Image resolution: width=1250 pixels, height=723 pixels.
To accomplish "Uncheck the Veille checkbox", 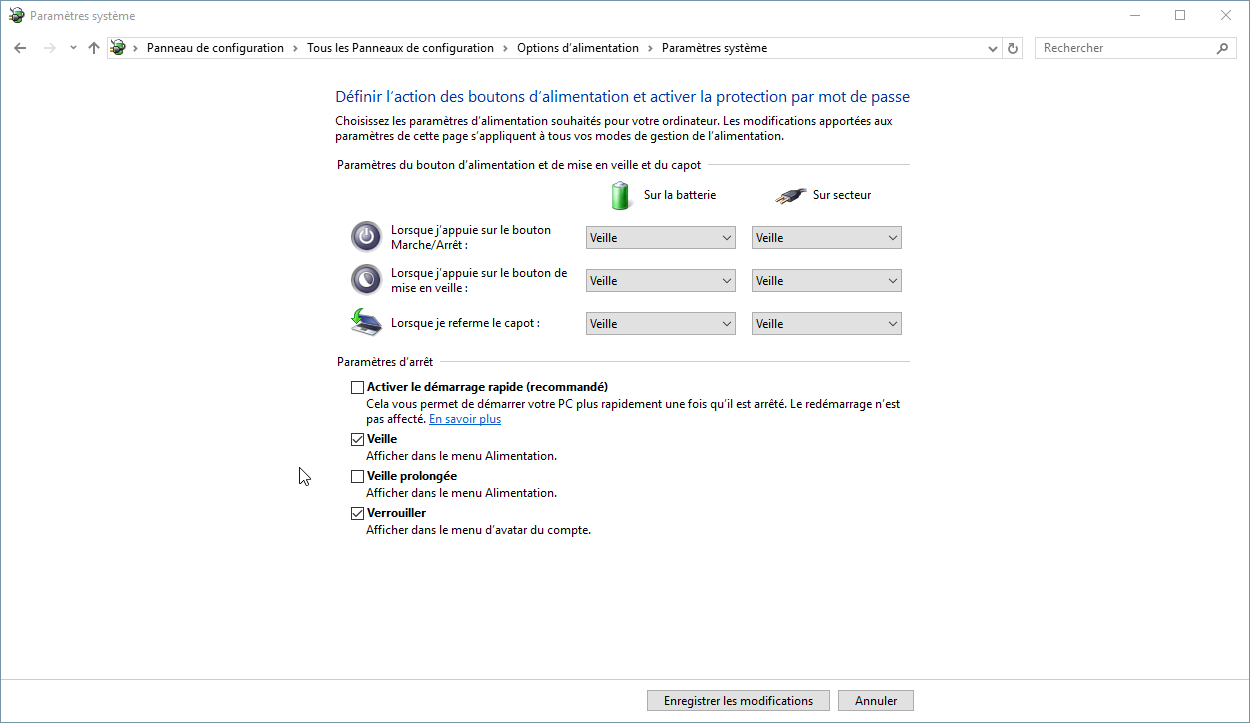I will tap(357, 439).
